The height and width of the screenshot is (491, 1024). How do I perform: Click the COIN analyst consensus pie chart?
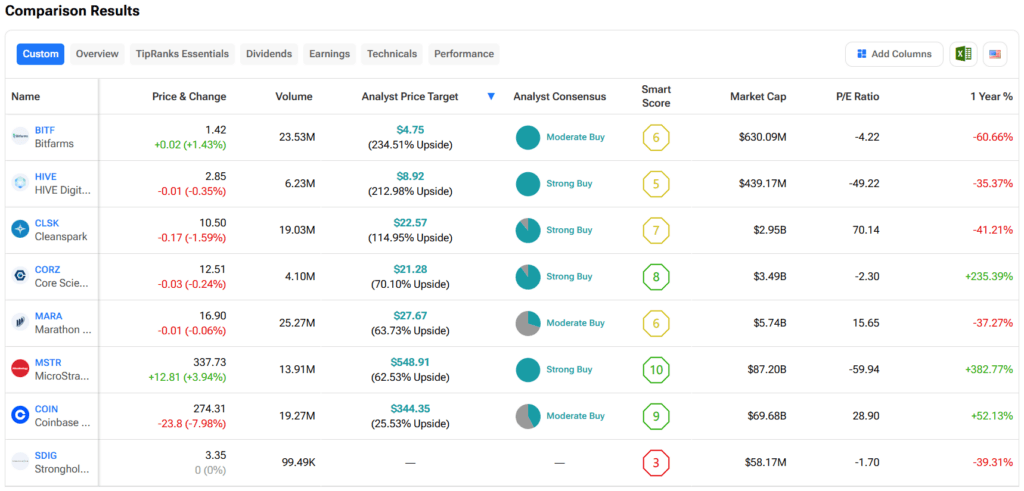pos(528,416)
